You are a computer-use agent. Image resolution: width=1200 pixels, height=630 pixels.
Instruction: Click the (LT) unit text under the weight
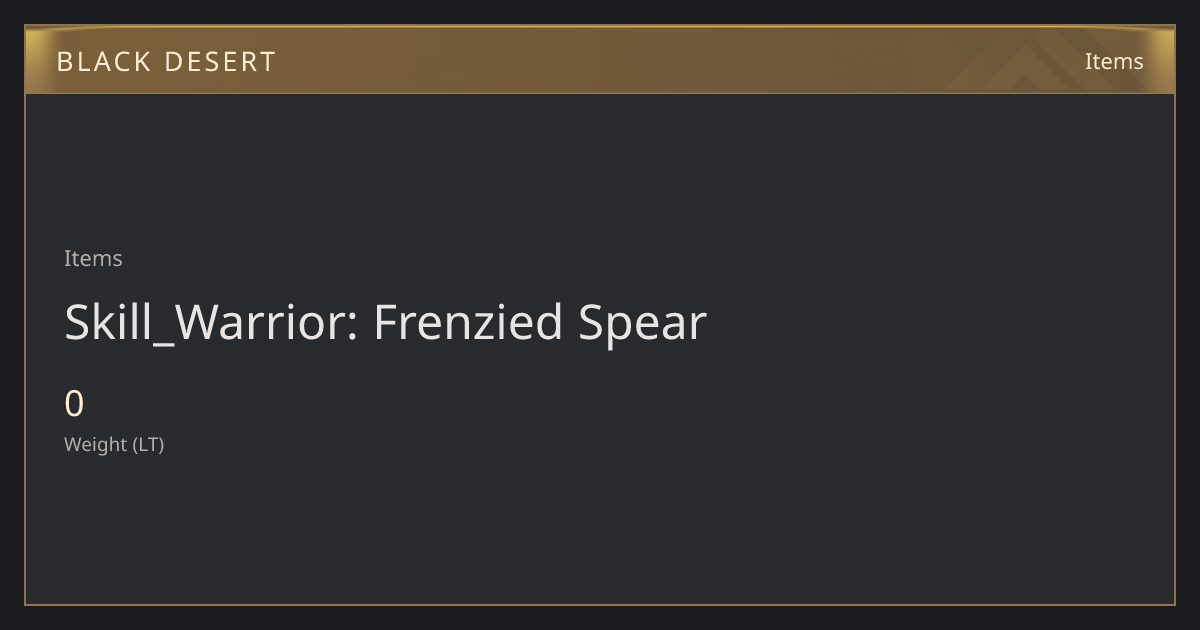[x=148, y=444]
